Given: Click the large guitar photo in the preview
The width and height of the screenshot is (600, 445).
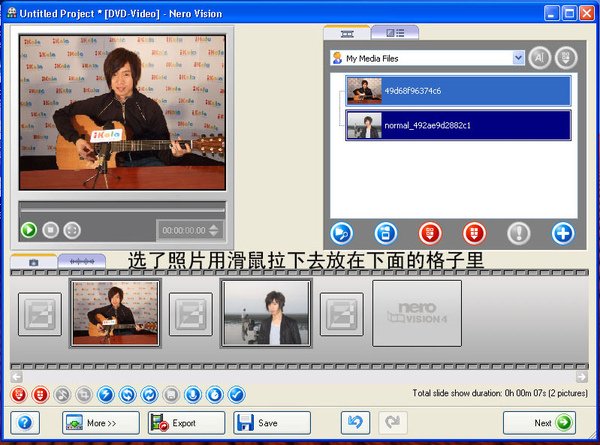Looking at the screenshot, I should point(122,112).
